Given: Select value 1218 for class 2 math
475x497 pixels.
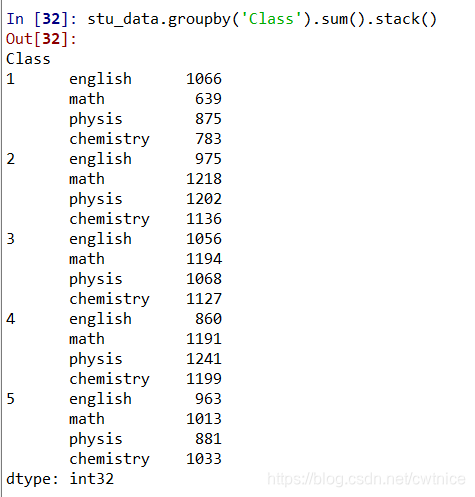Looking at the screenshot, I should tap(204, 179).
